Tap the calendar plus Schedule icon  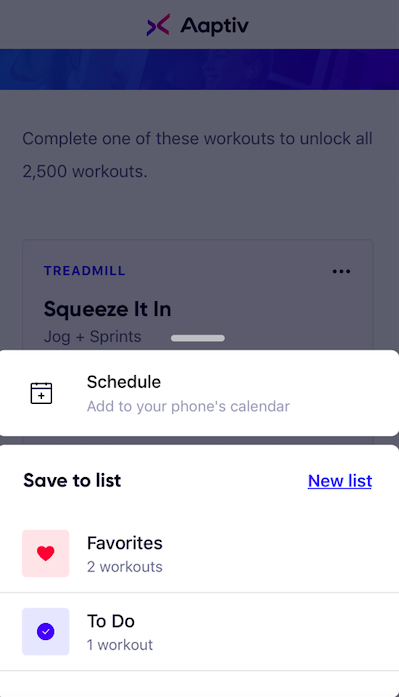click(x=41, y=393)
